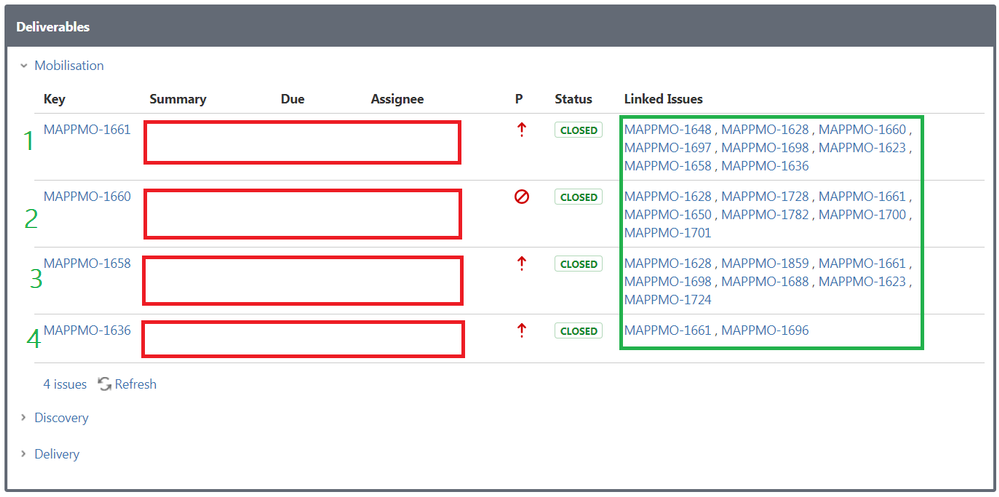Click the Assignee column header

[x=397, y=99]
